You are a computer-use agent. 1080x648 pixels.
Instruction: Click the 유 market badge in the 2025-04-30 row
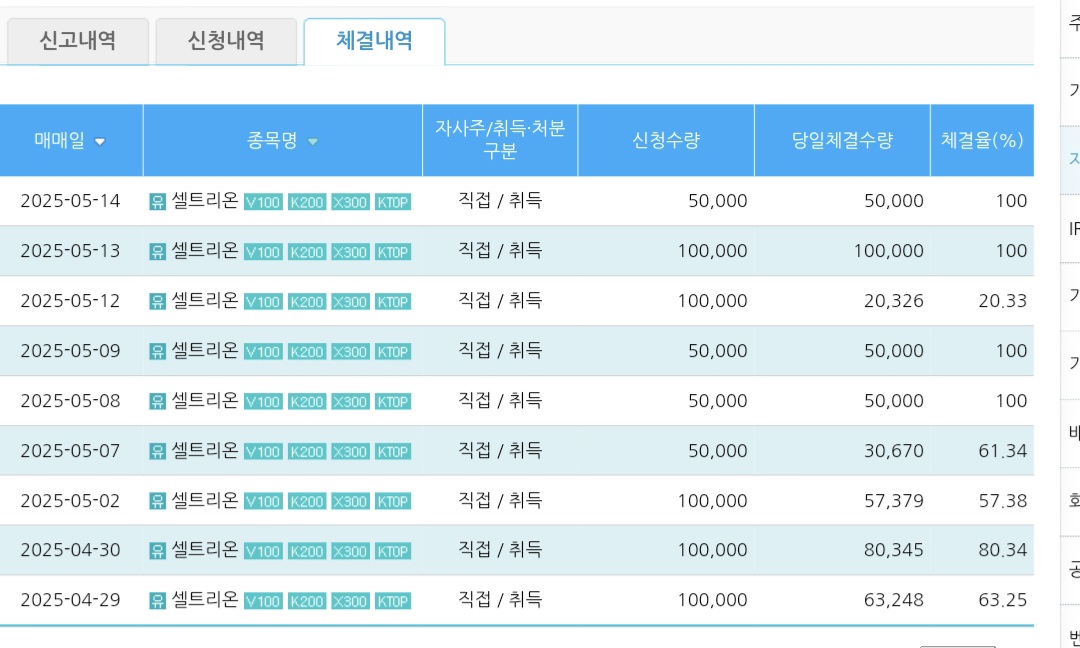tap(157, 551)
